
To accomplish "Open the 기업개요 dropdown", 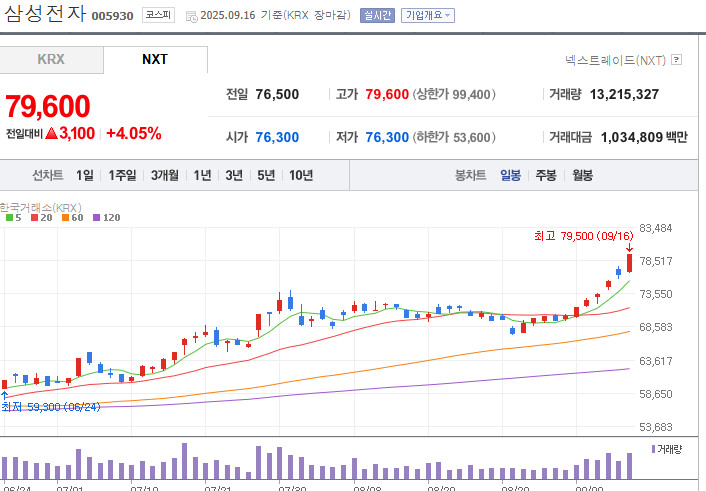I will (x=428, y=15).
